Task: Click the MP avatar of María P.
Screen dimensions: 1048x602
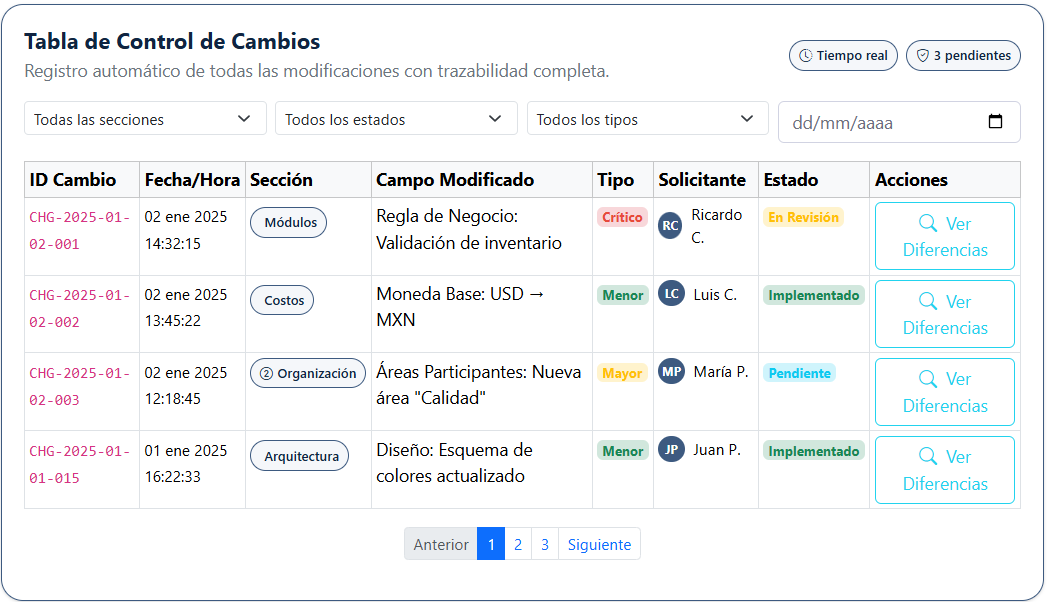Action: pyautogui.click(x=672, y=371)
